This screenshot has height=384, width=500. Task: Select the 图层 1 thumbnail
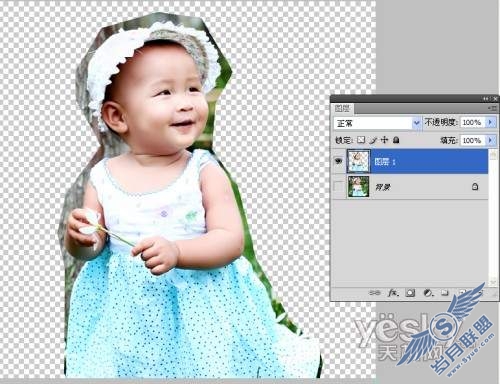click(x=359, y=161)
